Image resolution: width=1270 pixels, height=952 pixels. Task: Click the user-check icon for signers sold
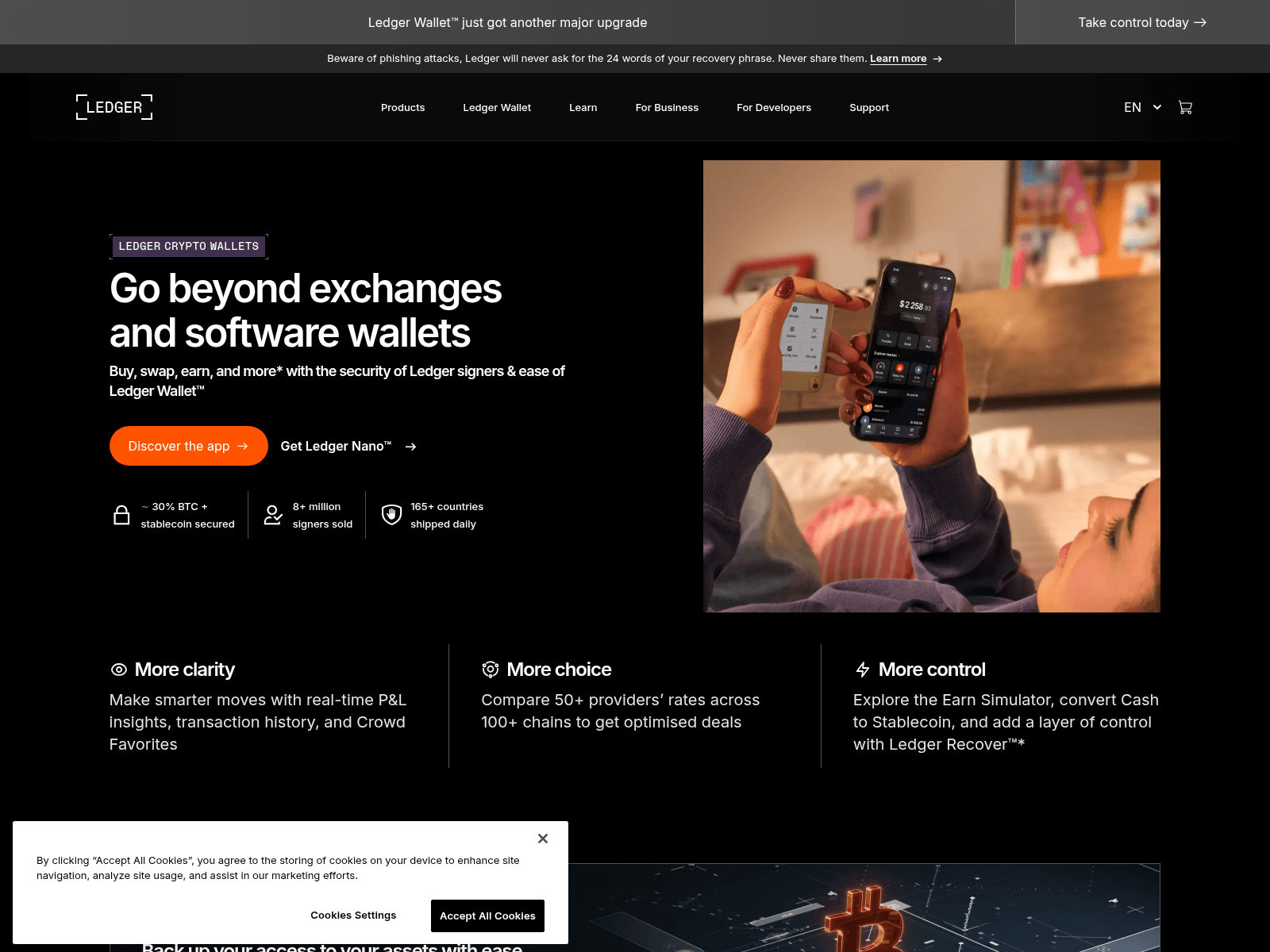coord(273,515)
